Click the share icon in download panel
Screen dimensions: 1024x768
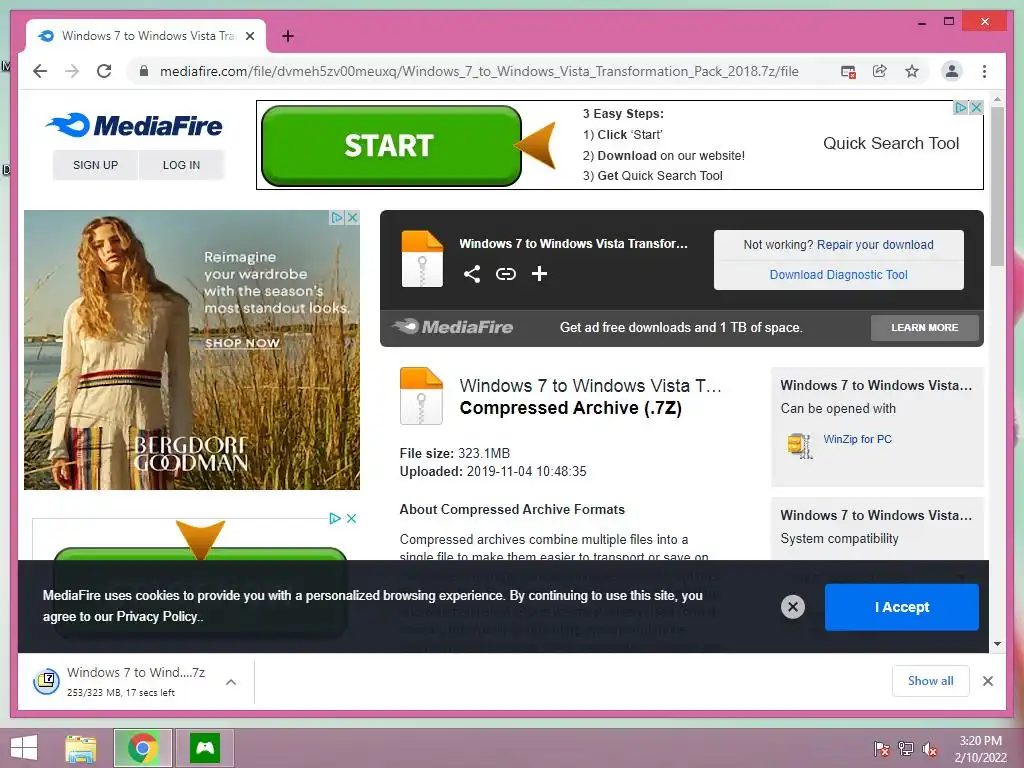point(472,274)
